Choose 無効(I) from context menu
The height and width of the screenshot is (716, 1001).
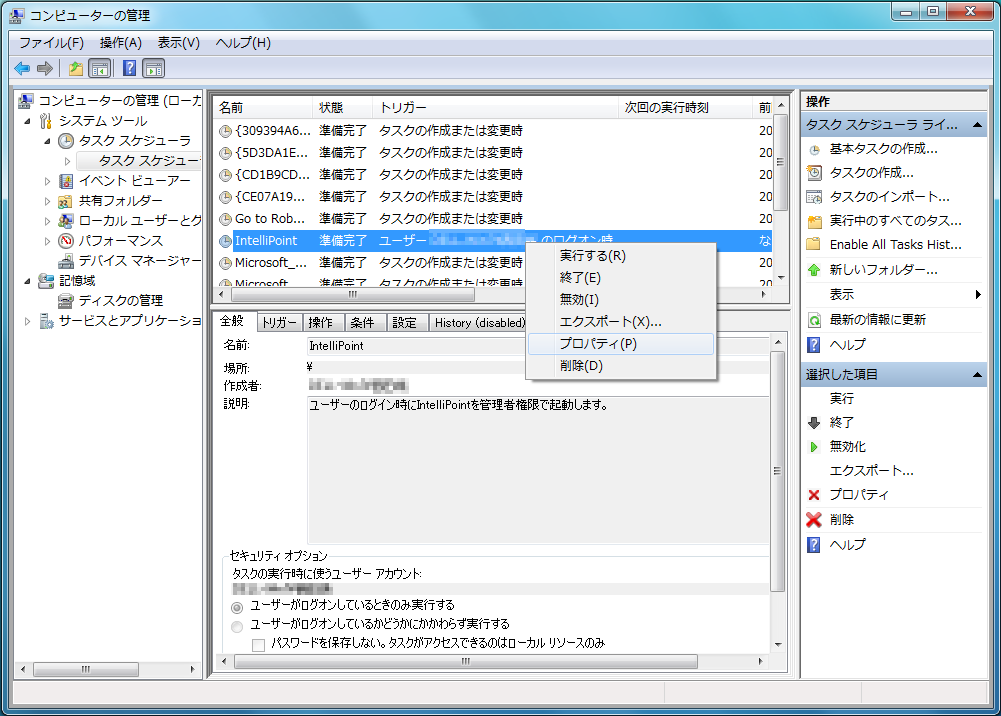tap(621, 299)
